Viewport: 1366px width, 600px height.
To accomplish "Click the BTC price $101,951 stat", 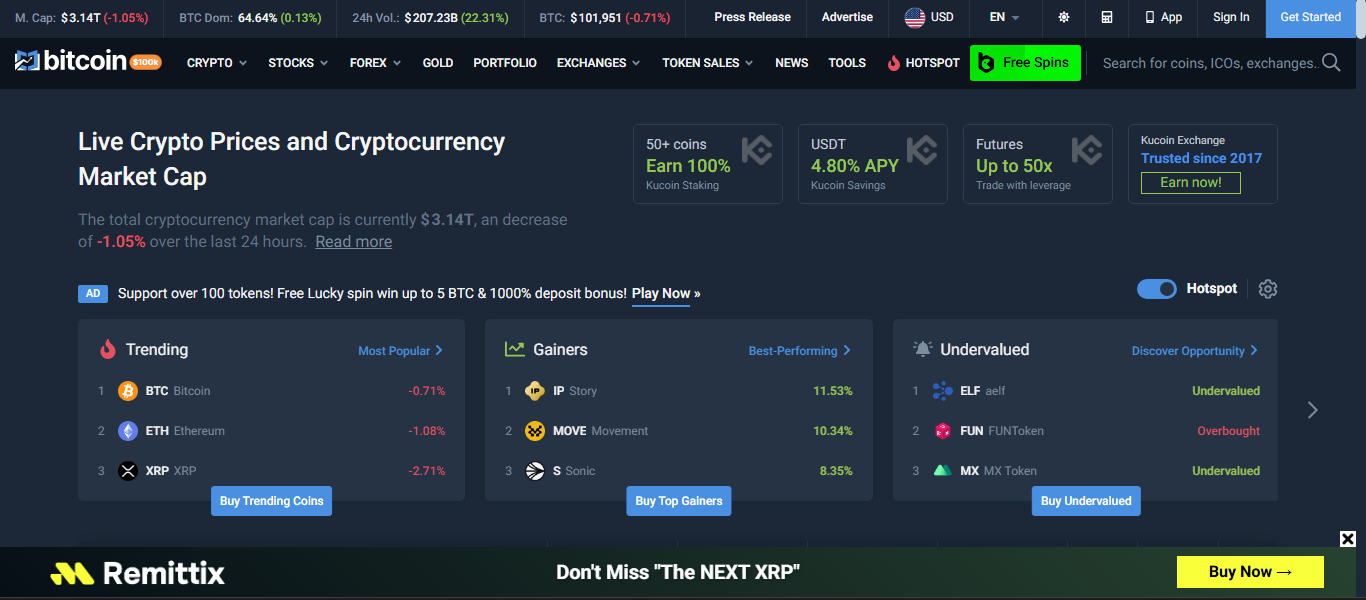I will pyautogui.click(x=605, y=18).
